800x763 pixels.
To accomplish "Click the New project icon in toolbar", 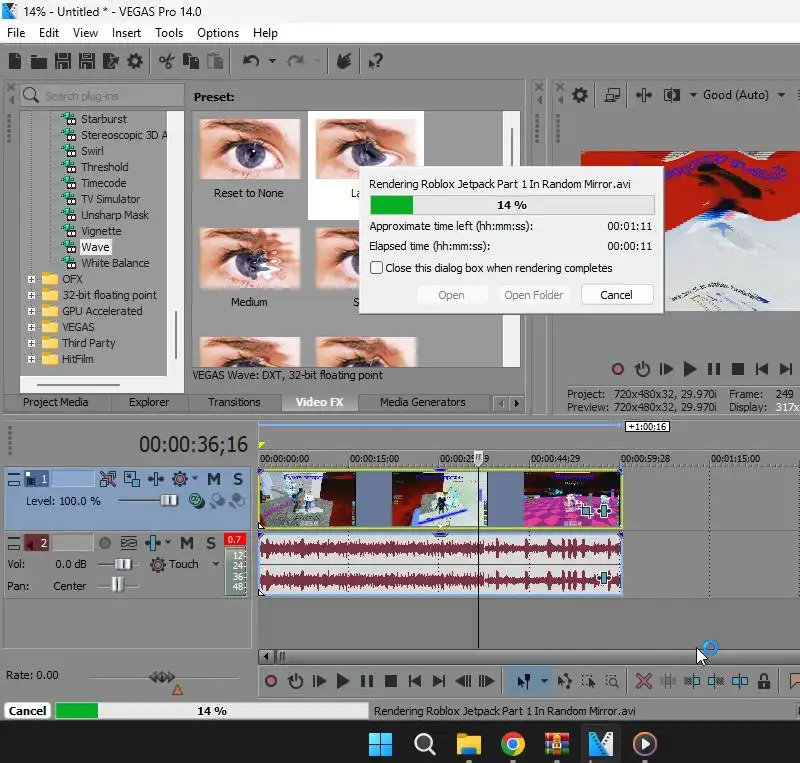I will pyautogui.click(x=15, y=61).
